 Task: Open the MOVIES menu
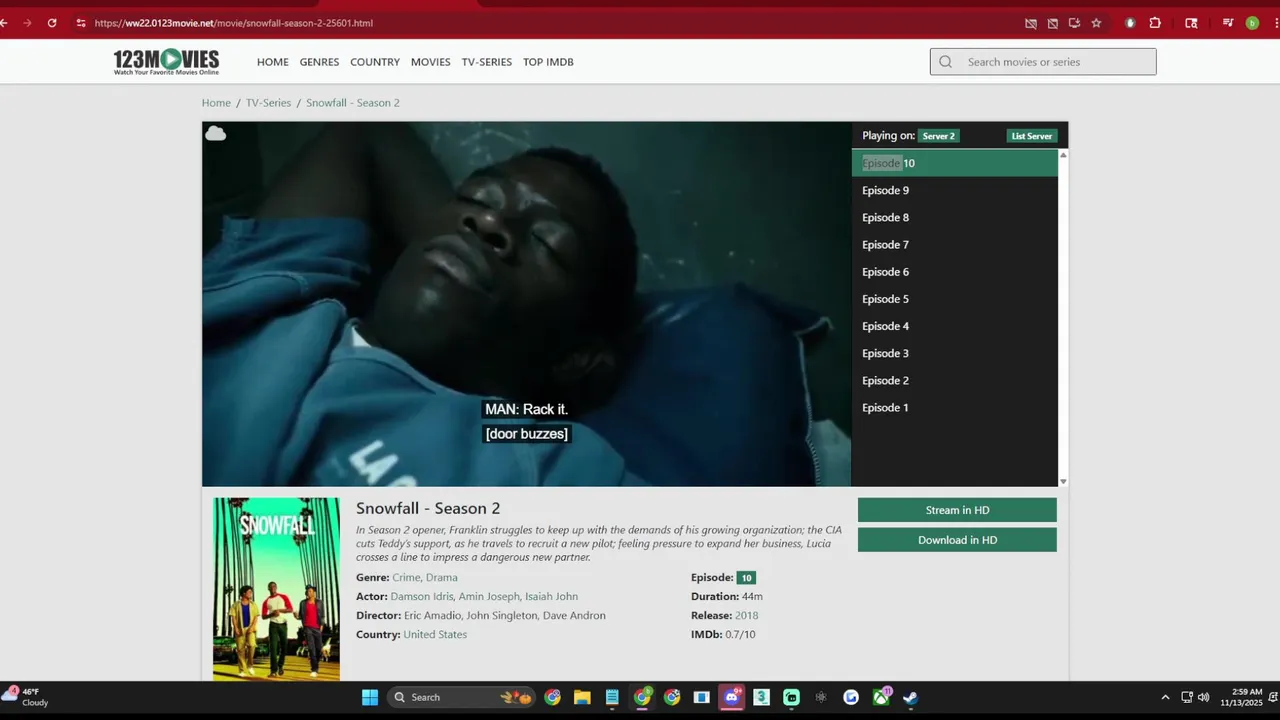(430, 62)
